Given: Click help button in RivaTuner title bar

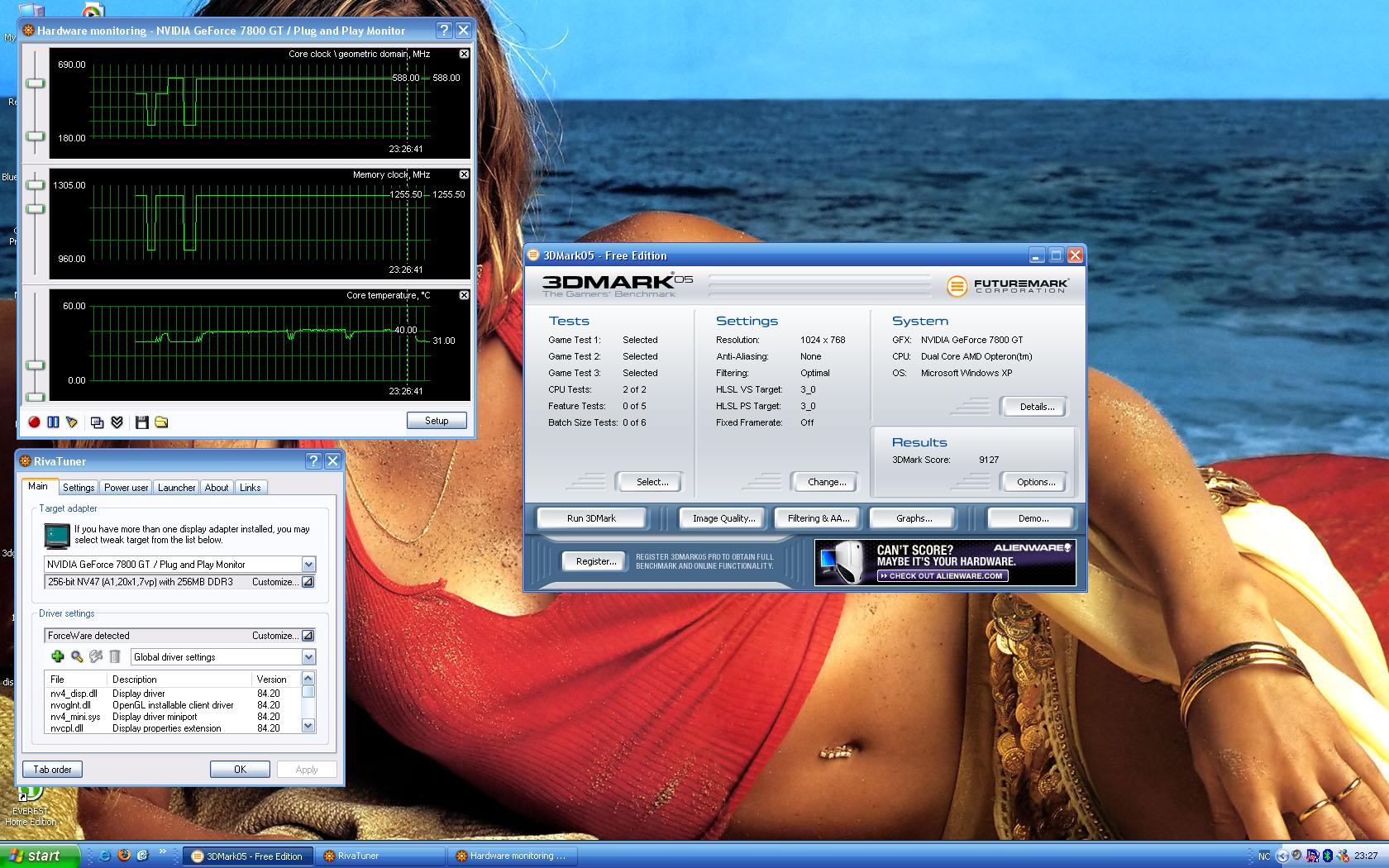Looking at the screenshot, I should pyautogui.click(x=313, y=461).
